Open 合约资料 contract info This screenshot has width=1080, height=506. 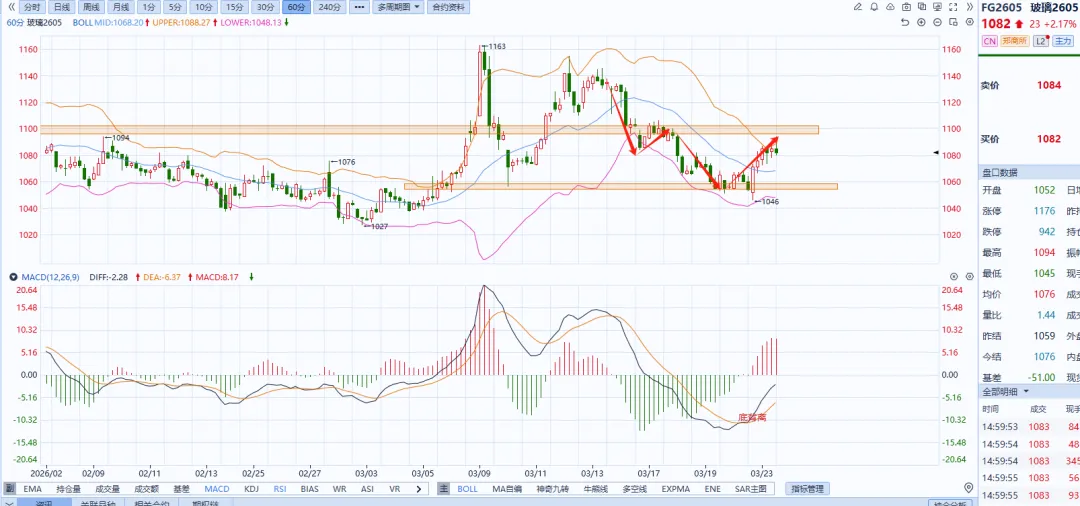tap(448, 8)
